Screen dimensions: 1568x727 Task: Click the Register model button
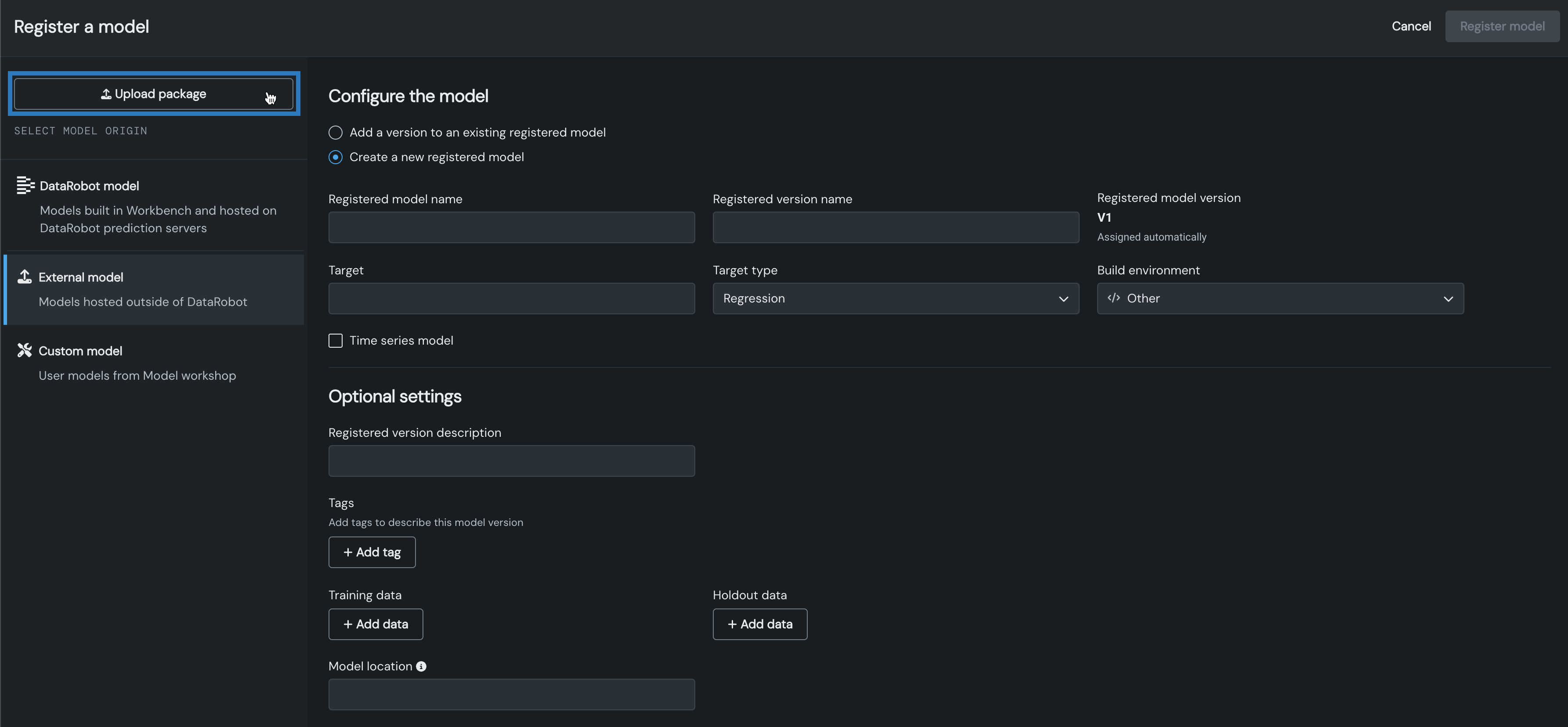pos(1502,26)
